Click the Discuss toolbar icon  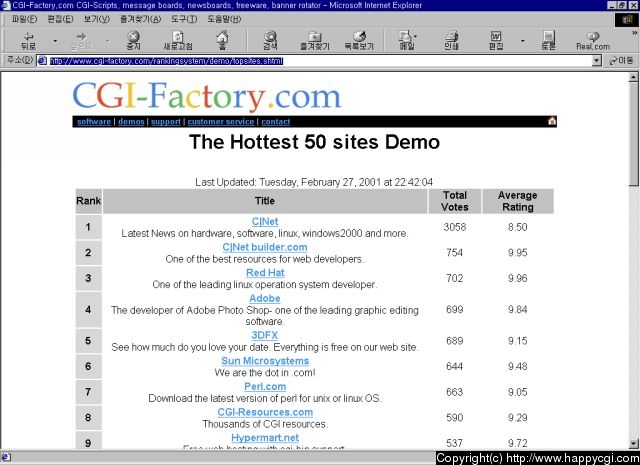548,41
